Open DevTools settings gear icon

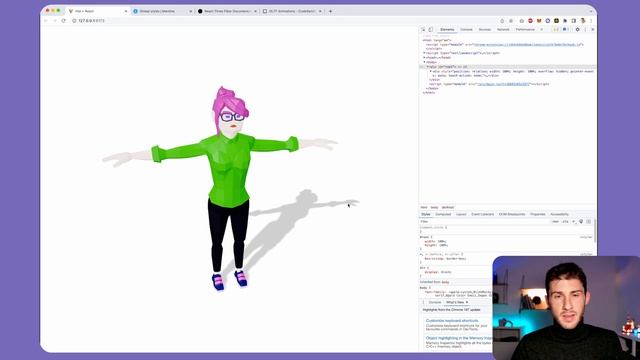coord(578,29)
